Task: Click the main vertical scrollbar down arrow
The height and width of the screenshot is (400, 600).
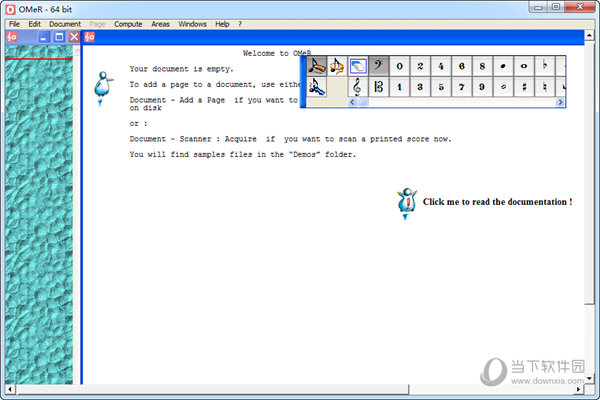Action: coord(589,379)
